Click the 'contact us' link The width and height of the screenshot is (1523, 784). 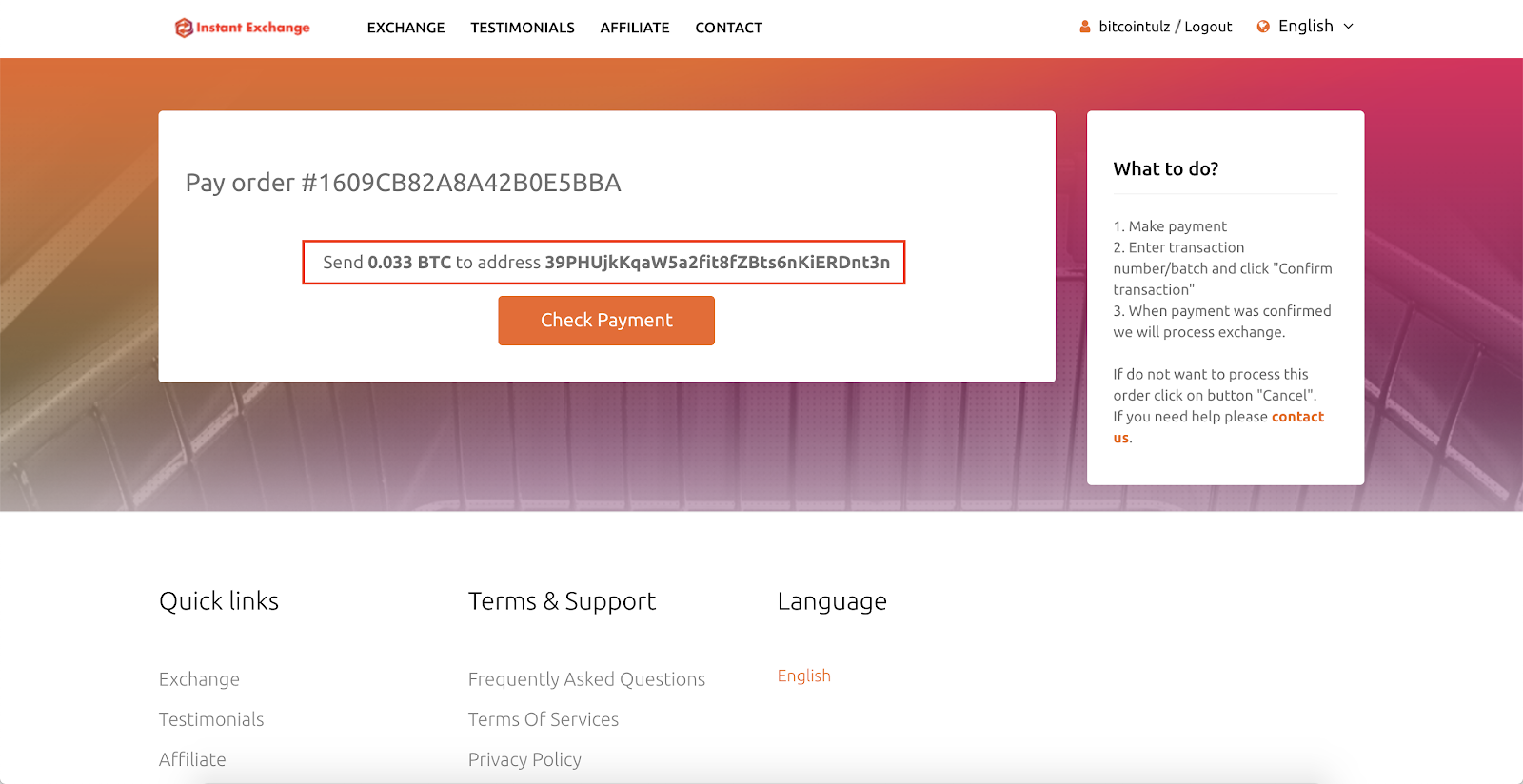(x=1297, y=417)
